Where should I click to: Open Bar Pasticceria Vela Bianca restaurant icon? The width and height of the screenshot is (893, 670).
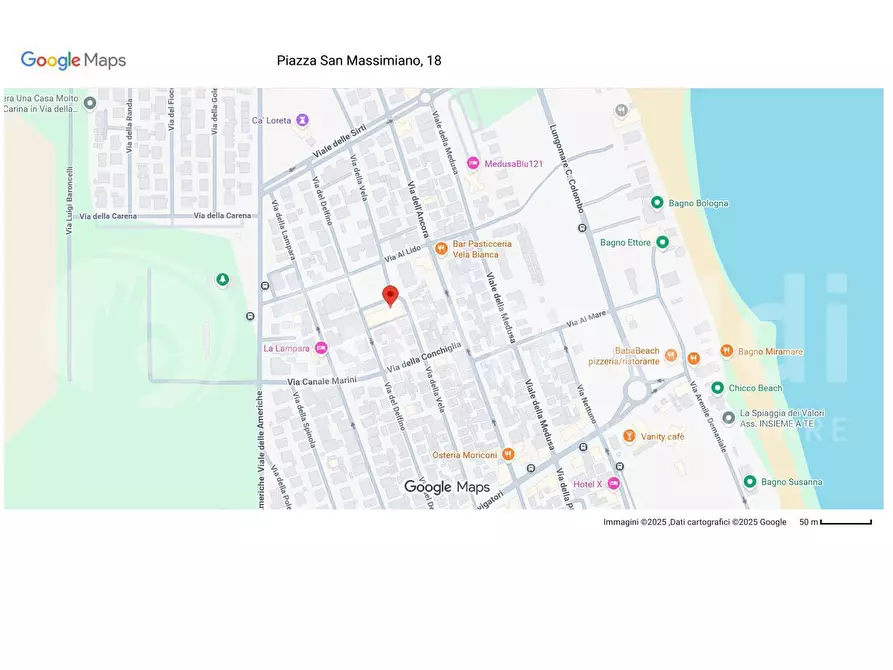pos(440,249)
